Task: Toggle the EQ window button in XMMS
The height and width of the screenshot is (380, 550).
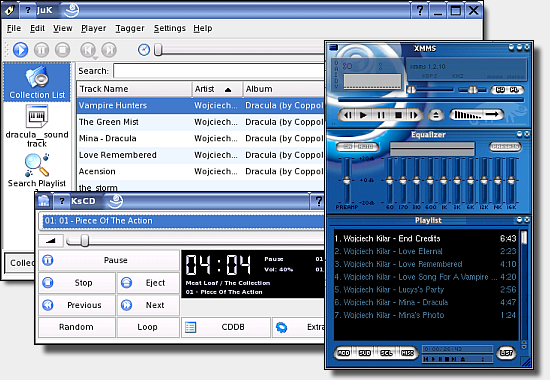Action: coord(500,90)
